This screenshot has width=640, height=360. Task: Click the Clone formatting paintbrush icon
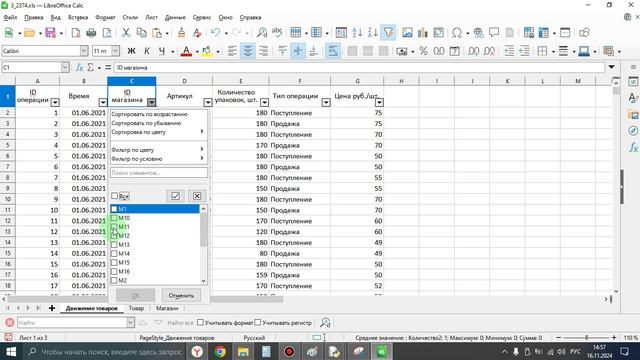tap(181, 33)
